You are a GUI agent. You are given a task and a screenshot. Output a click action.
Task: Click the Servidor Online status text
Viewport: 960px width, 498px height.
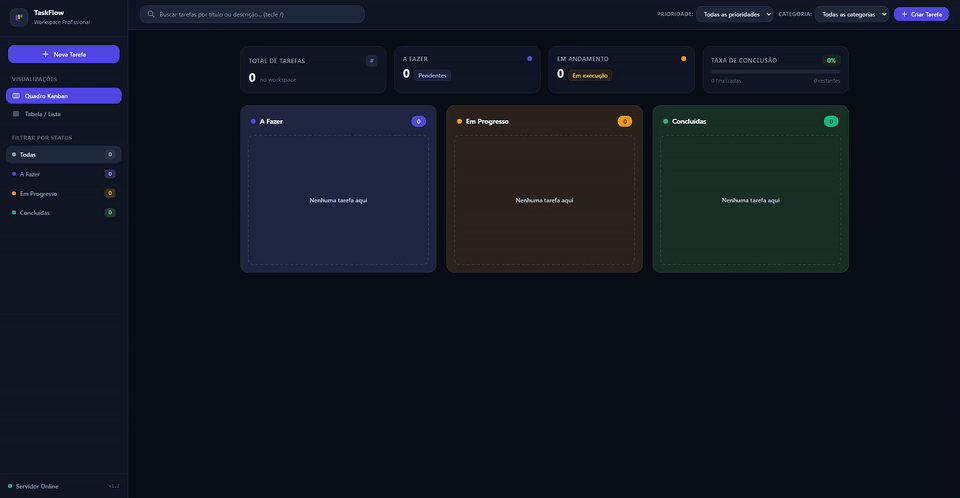(37, 486)
